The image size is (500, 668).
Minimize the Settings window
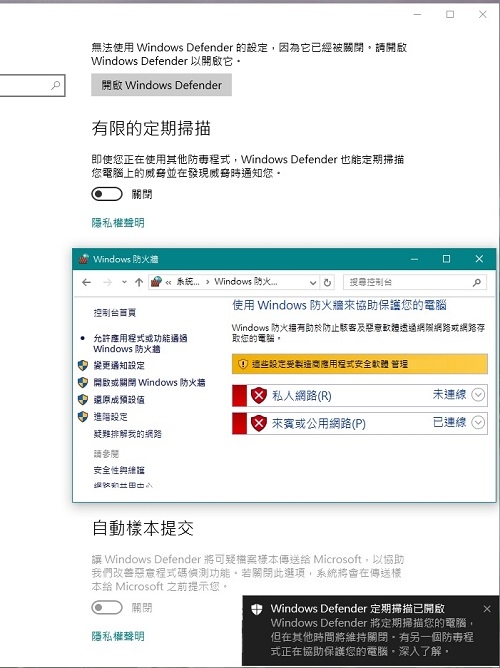pos(417,14)
